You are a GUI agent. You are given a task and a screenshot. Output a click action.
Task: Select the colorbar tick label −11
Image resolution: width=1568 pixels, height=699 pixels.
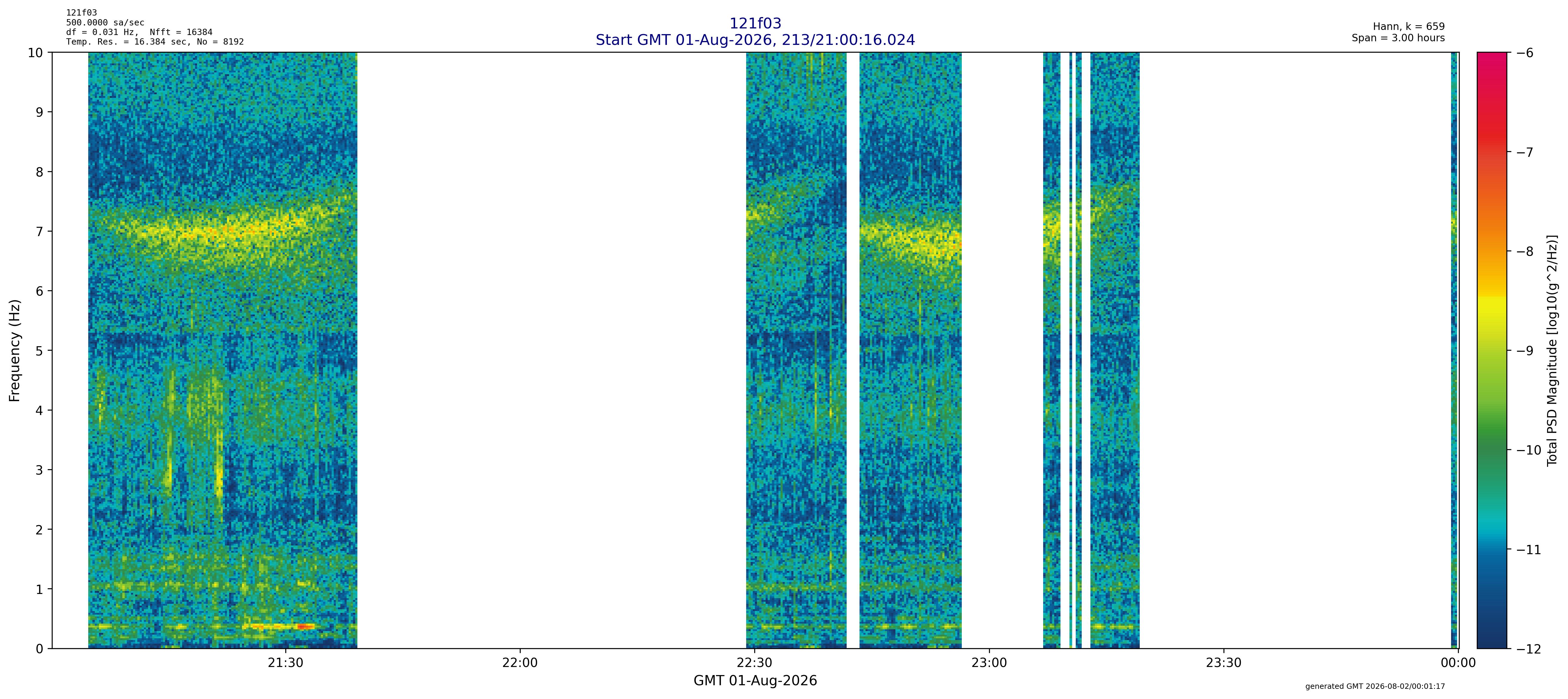coord(1529,550)
